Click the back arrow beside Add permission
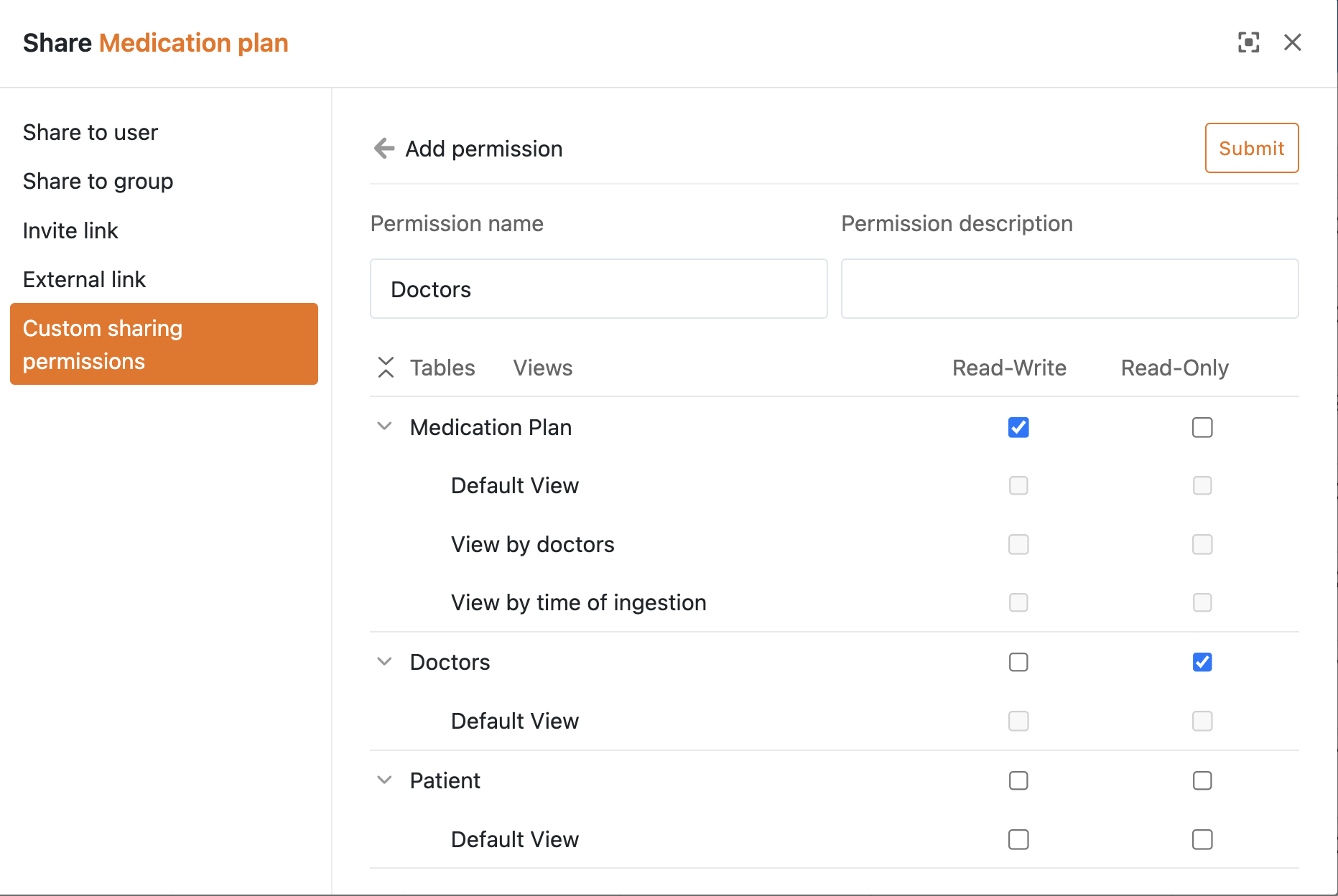 pos(384,149)
